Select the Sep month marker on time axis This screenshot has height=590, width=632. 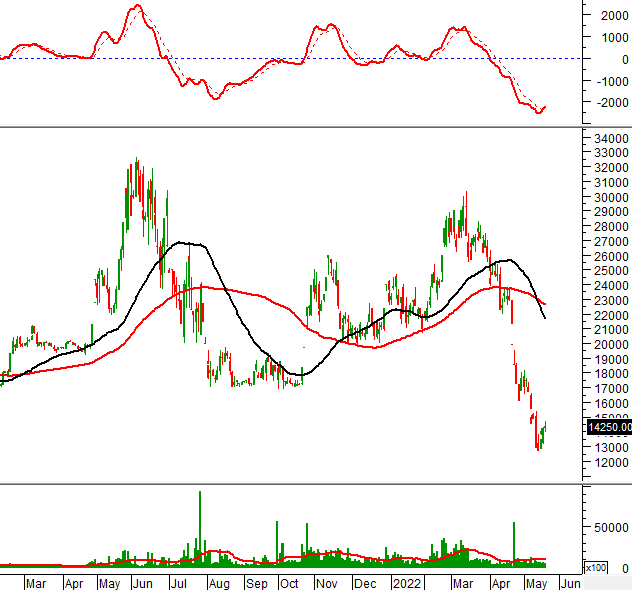(256, 582)
